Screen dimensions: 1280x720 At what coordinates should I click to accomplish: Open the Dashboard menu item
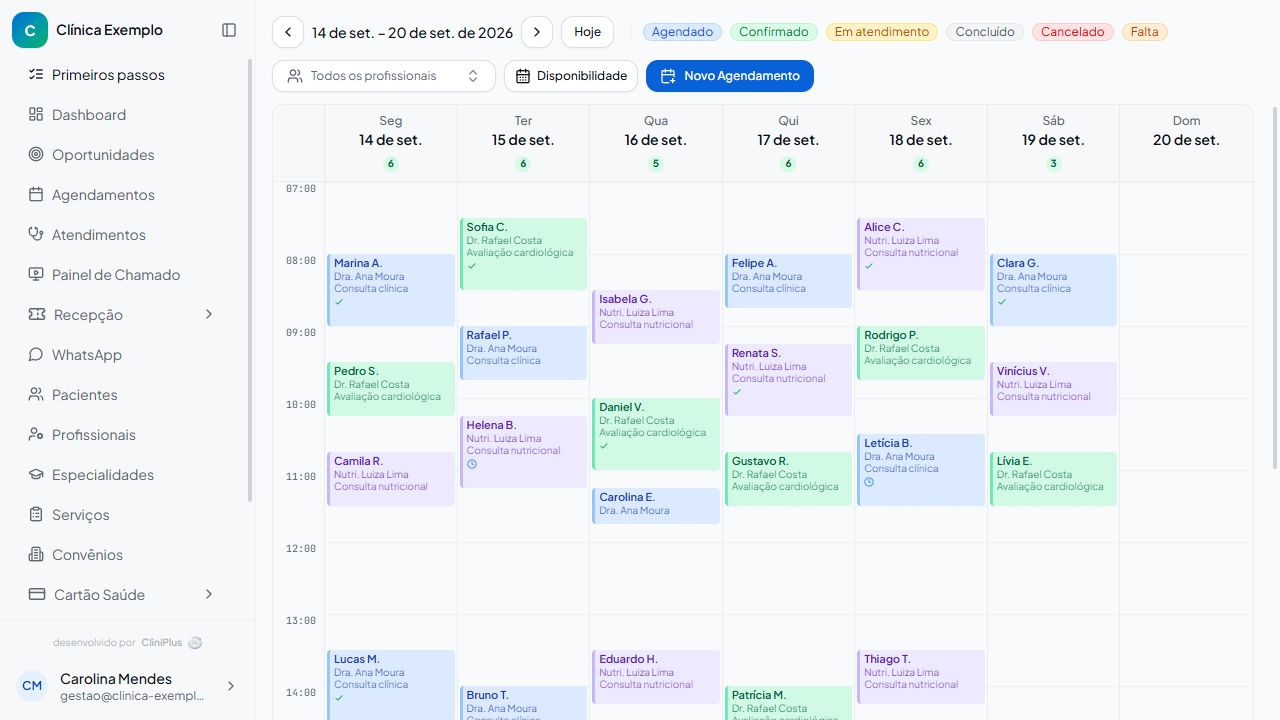(126, 114)
